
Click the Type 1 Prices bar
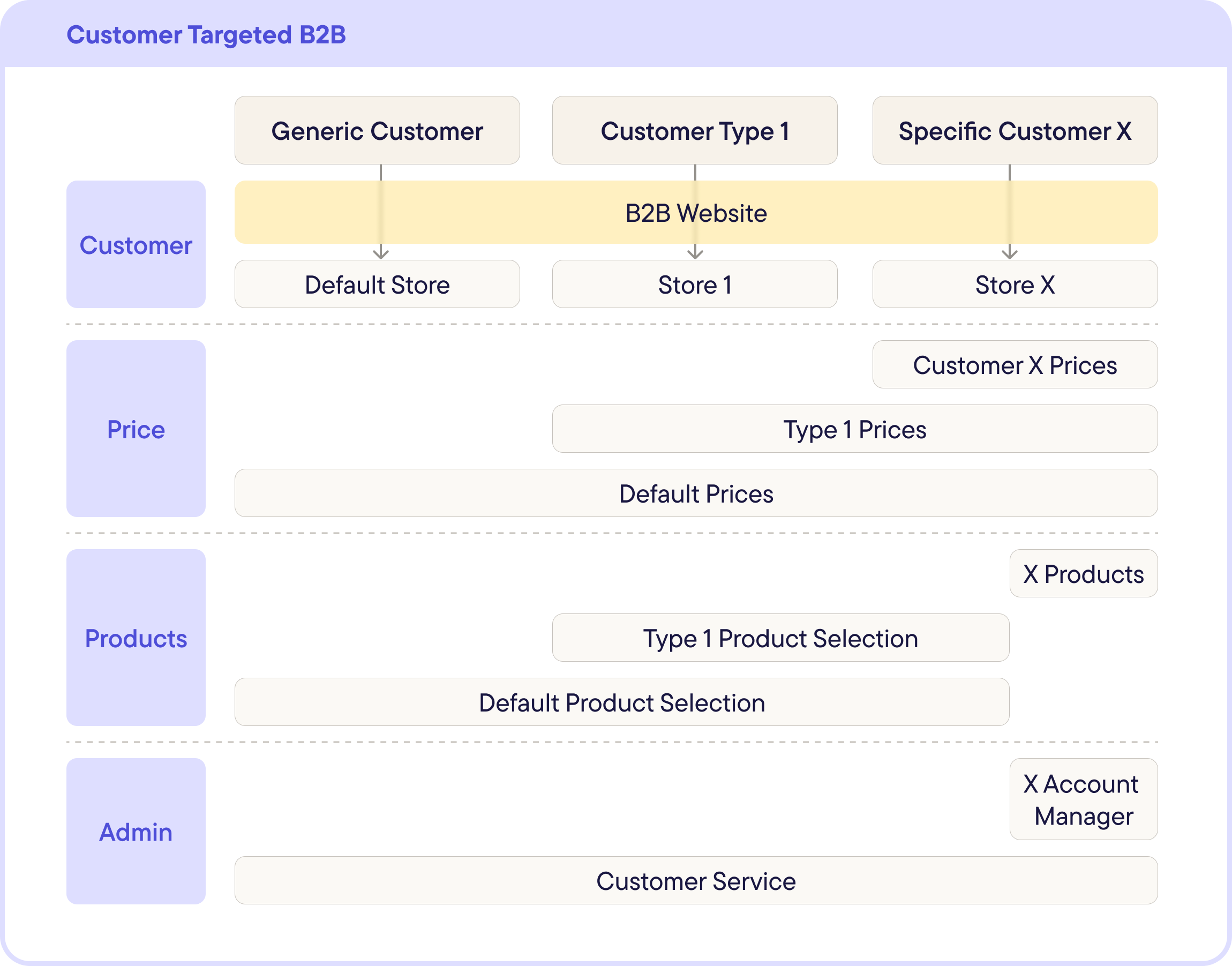855,429
